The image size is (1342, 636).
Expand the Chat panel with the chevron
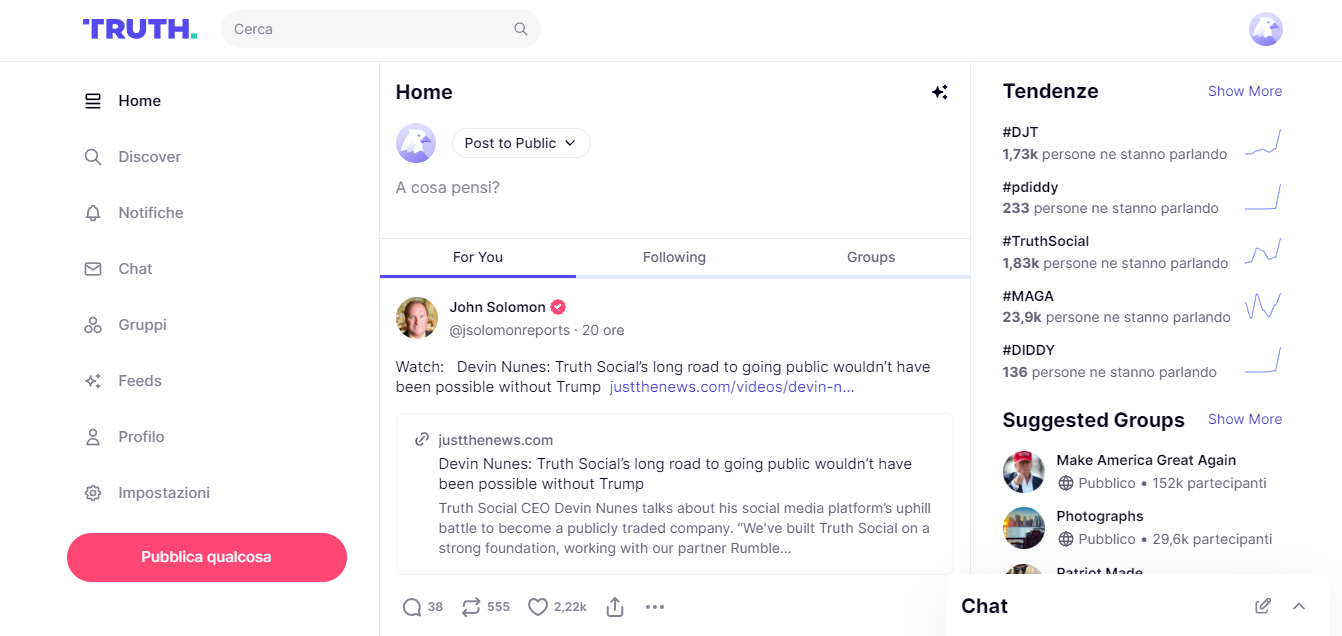(x=1299, y=606)
